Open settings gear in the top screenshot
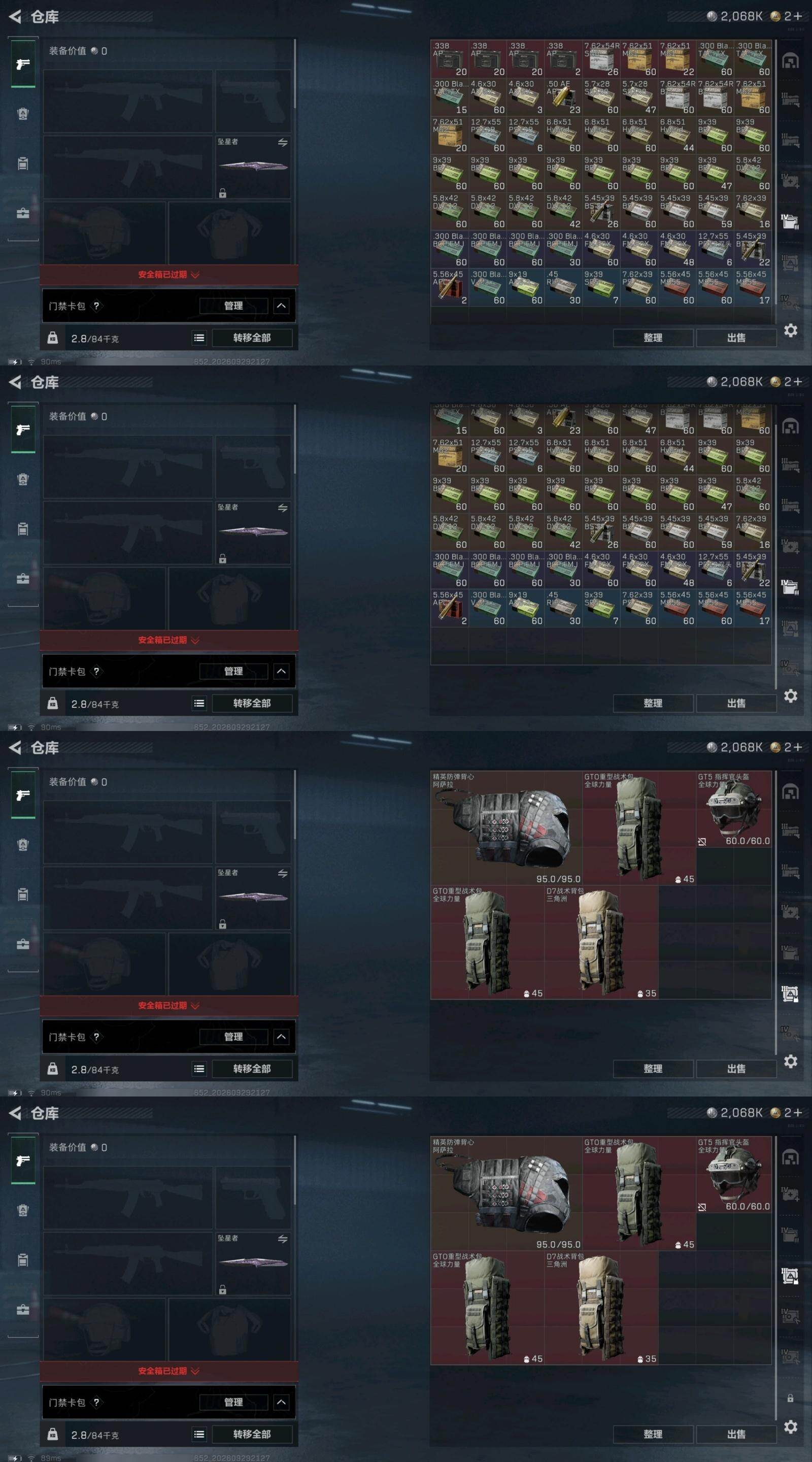The width and height of the screenshot is (812, 1462). tap(791, 330)
